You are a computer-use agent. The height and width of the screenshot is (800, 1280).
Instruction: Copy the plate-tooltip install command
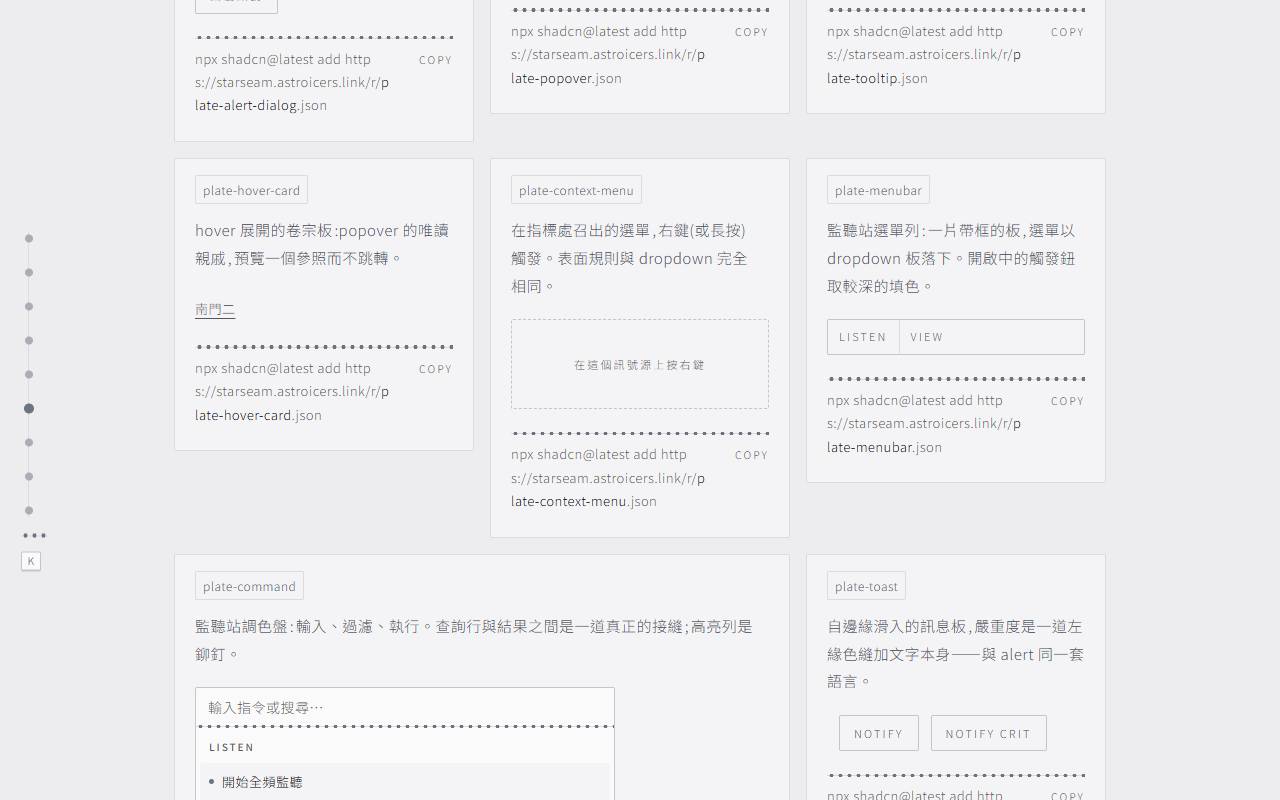tap(1067, 32)
